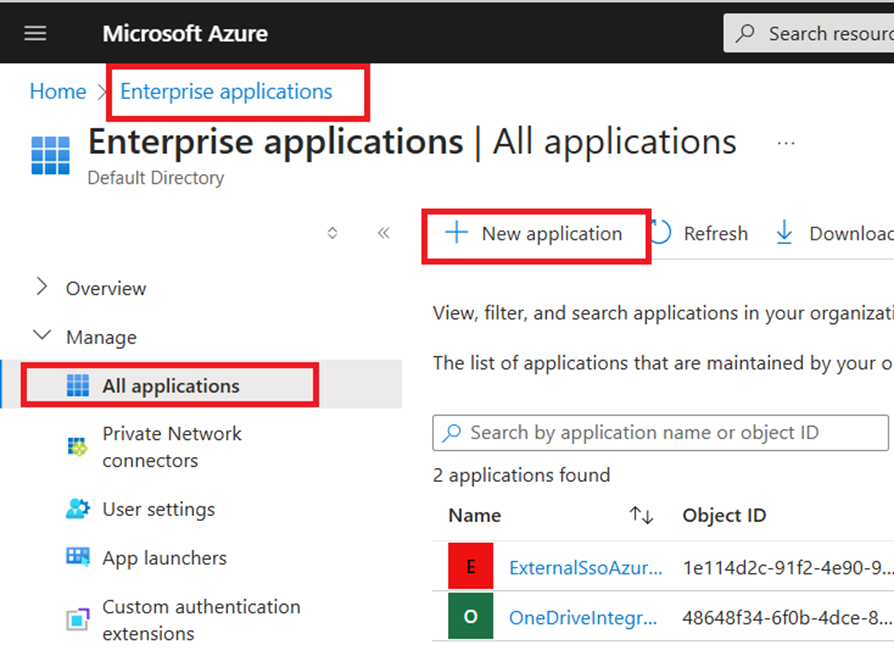This screenshot has height=667, width=894.
Task: Click the plus icon for New application
Action: point(456,233)
